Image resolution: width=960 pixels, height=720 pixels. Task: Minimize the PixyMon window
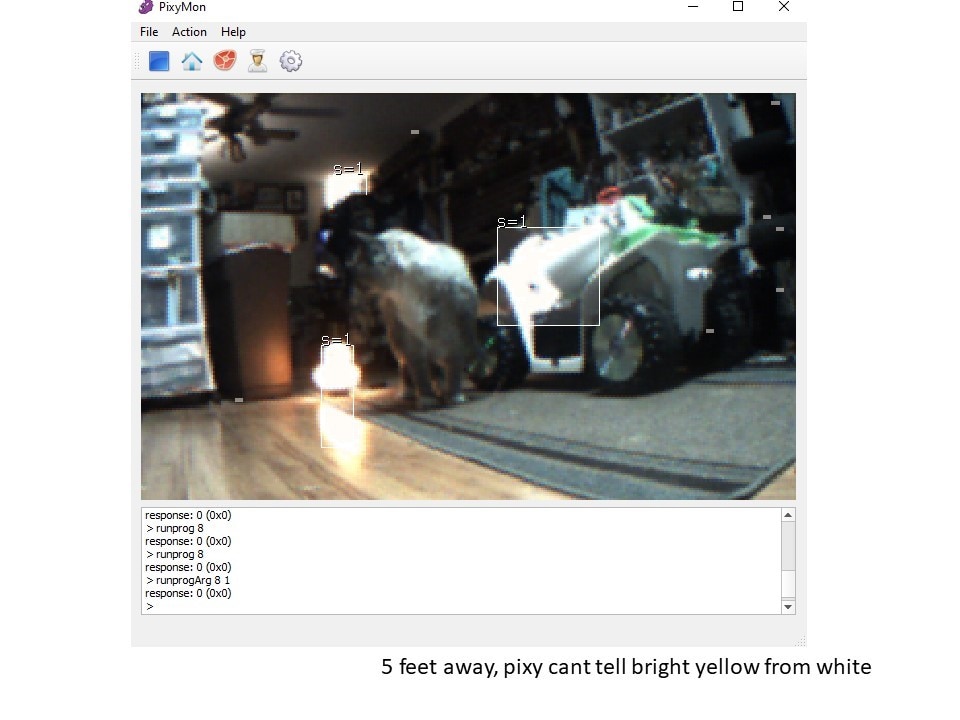(x=693, y=7)
